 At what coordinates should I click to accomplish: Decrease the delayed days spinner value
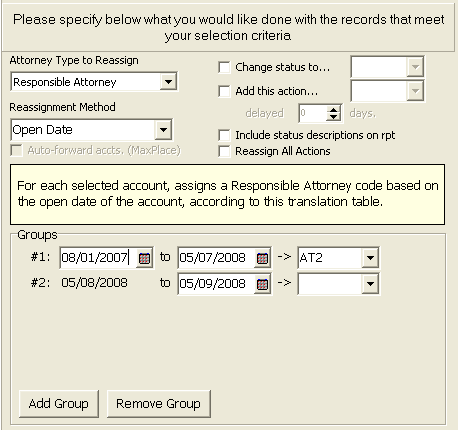[333, 117]
